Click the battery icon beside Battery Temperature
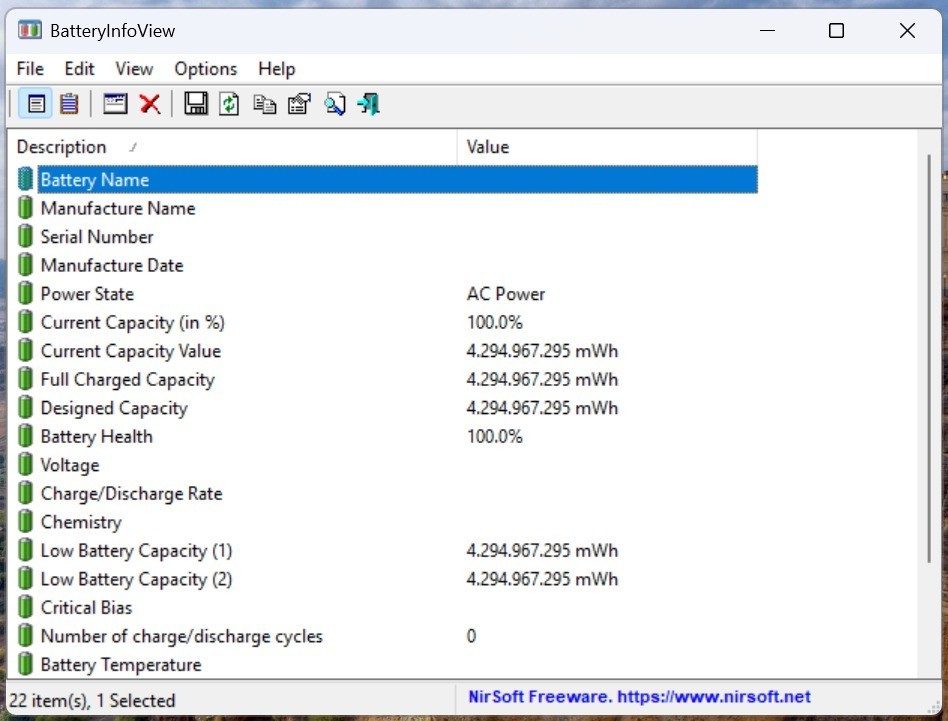The image size is (948, 721). pyautogui.click(x=25, y=664)
